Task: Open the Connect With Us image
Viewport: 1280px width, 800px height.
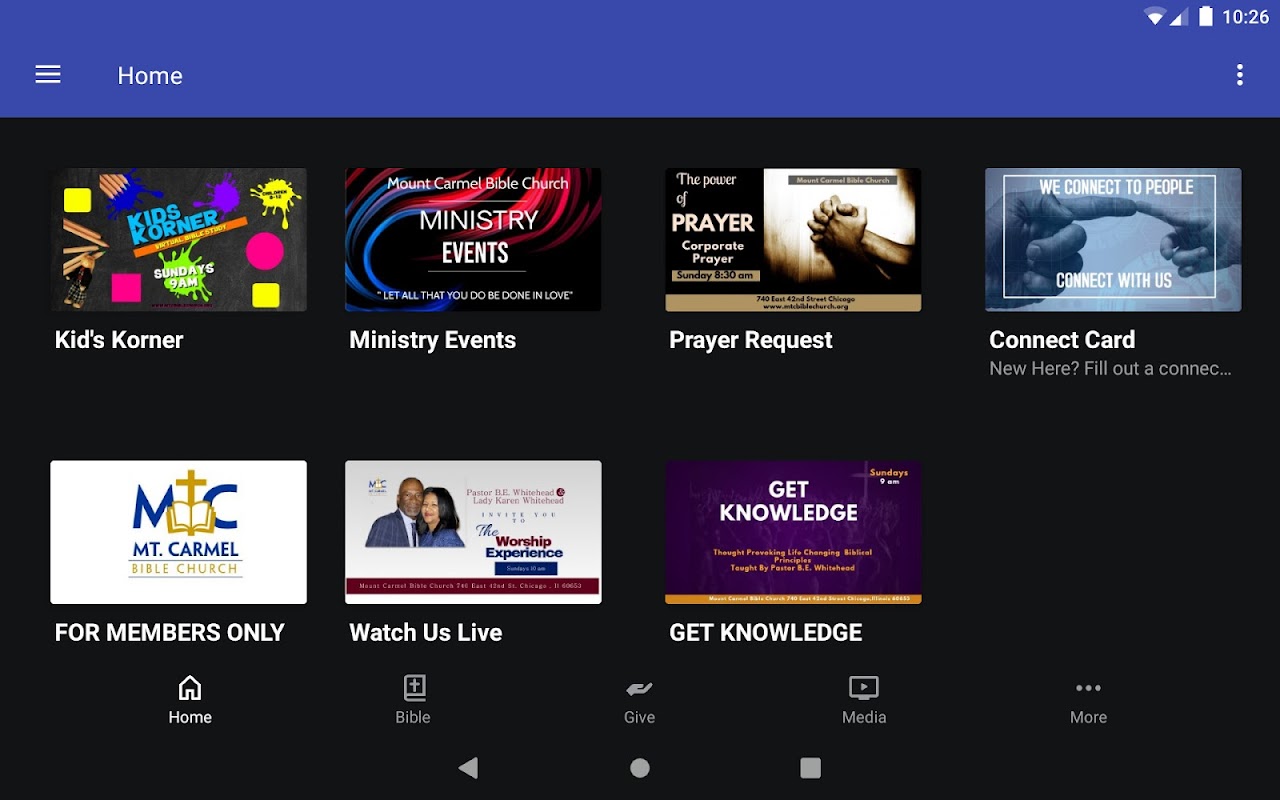Action: 1113,240
